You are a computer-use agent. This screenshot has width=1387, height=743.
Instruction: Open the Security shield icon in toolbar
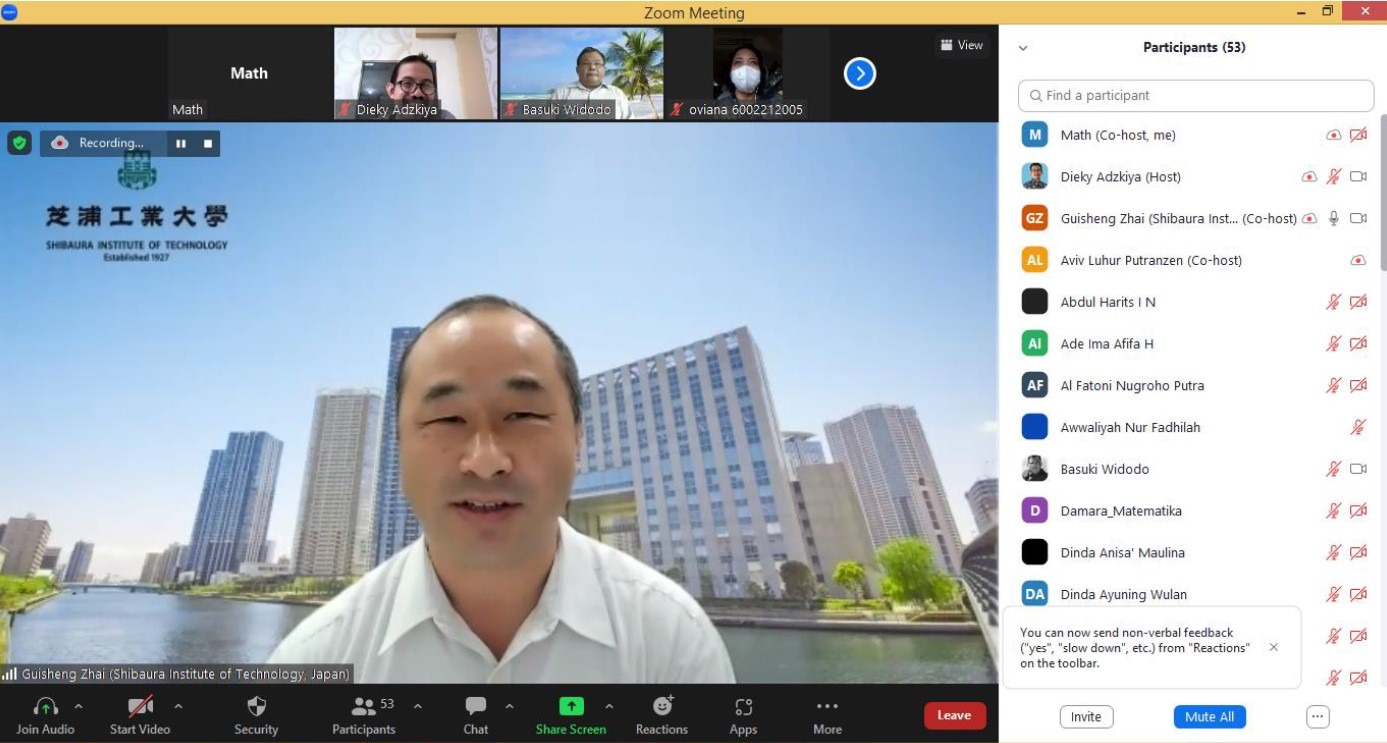pos(256,707)
